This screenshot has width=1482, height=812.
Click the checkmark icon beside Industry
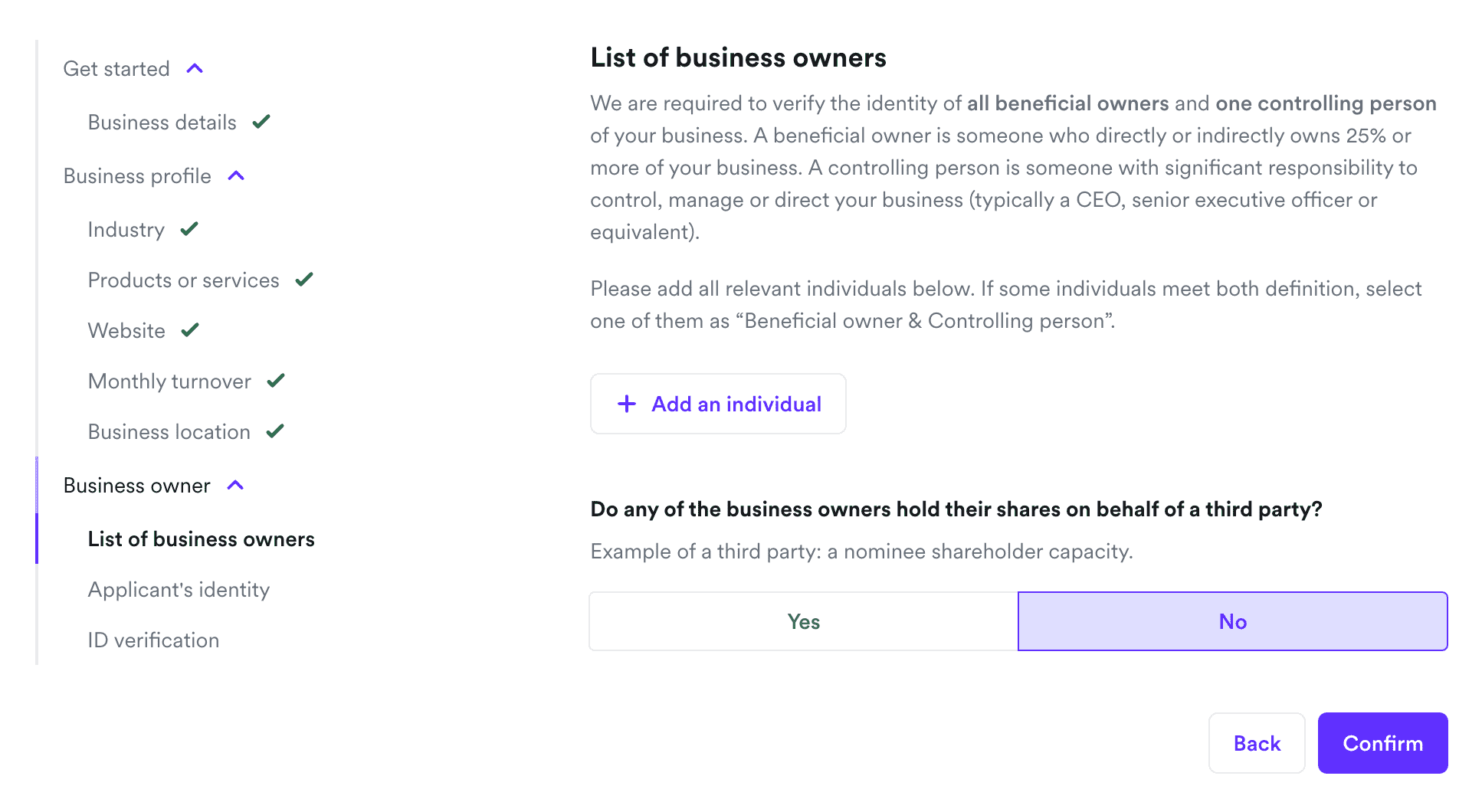click(x=189, y=229)
